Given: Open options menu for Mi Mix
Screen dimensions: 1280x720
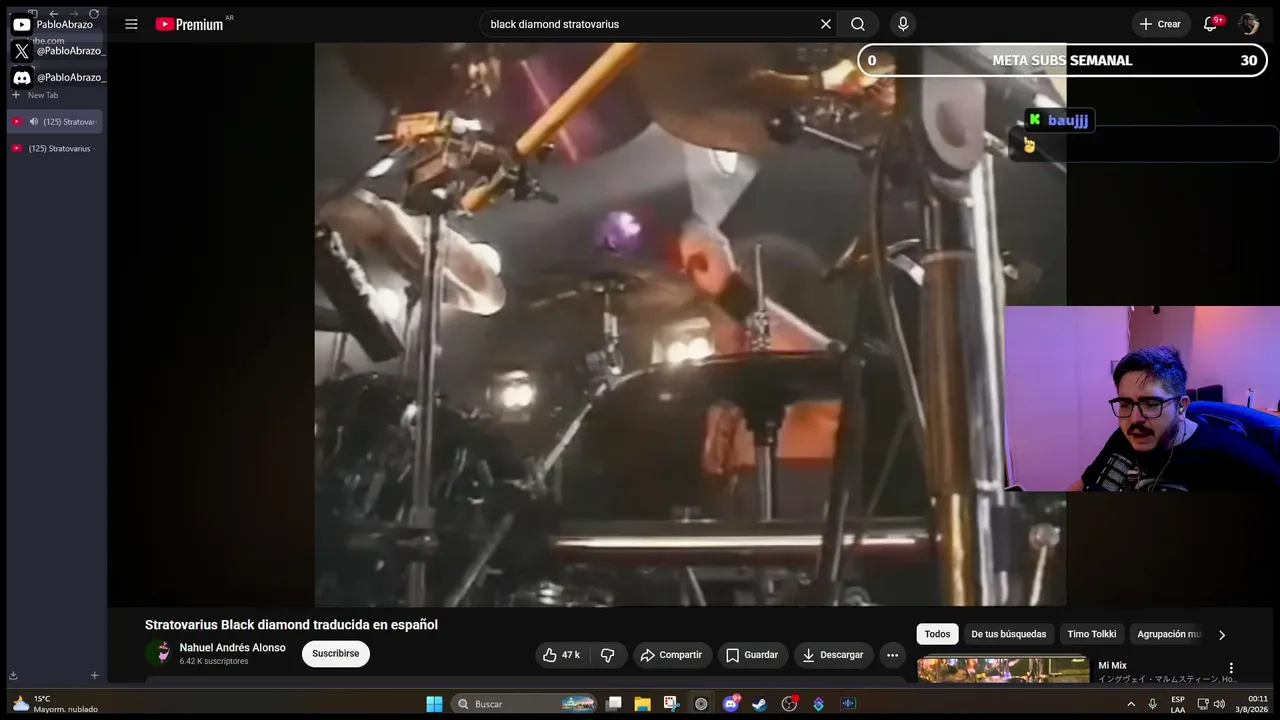Looking at the screenshot, I should pos(1231,668).
